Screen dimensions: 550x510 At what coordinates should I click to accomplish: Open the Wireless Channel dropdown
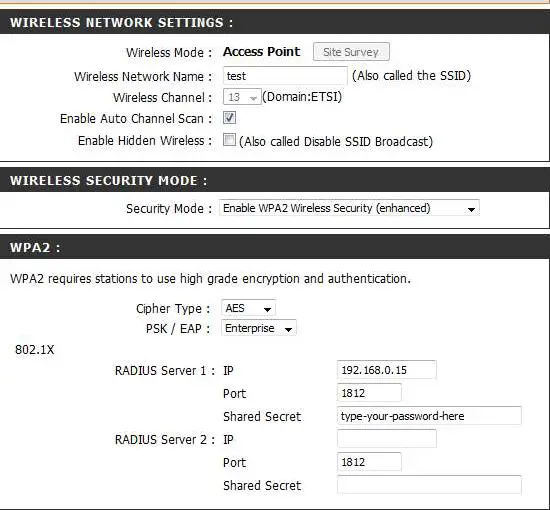[x=242, y=97]
